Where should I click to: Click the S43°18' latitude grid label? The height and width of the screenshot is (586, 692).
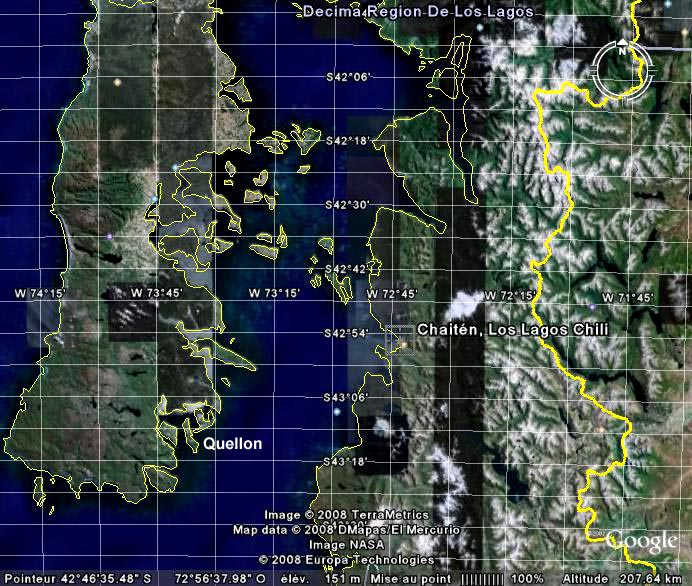pos(348,461)
